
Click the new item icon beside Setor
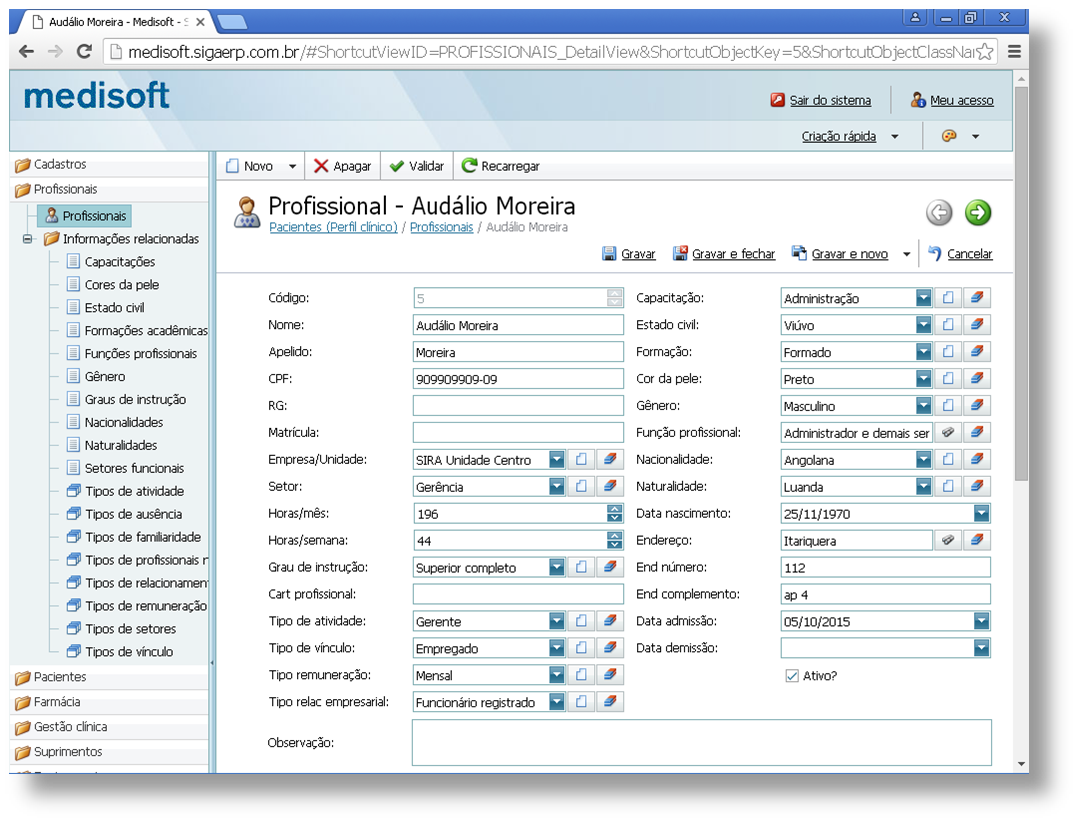tap(581, 487)
